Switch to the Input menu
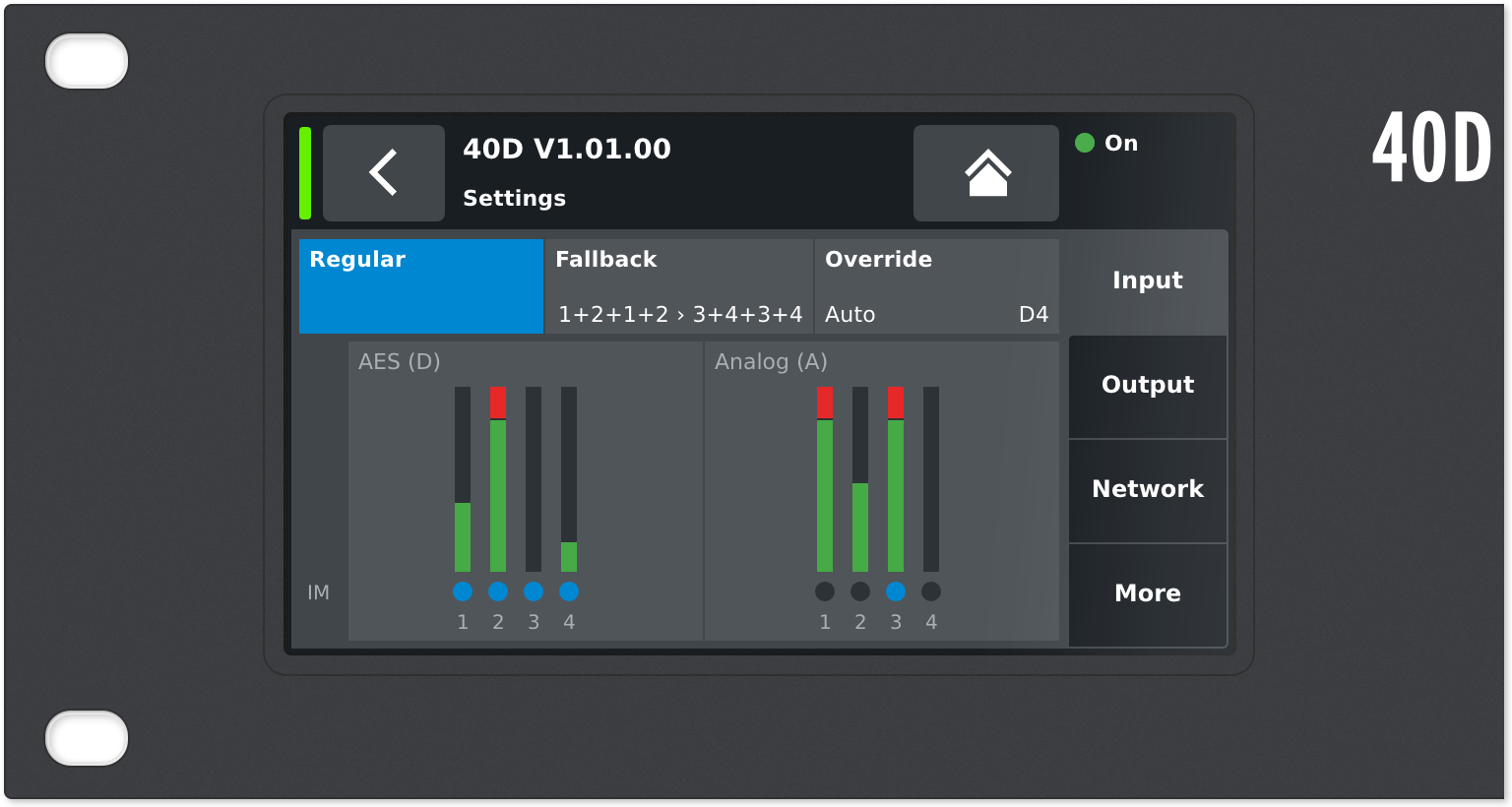 (1148, 280)
